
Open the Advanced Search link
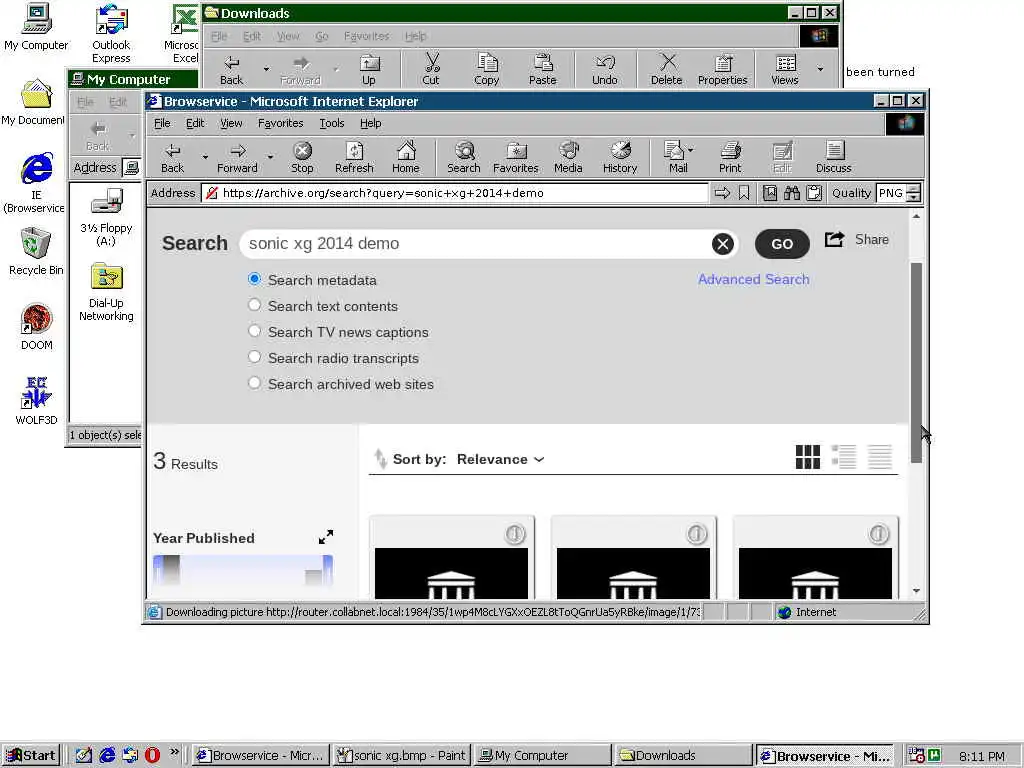[x=753, y=279]
